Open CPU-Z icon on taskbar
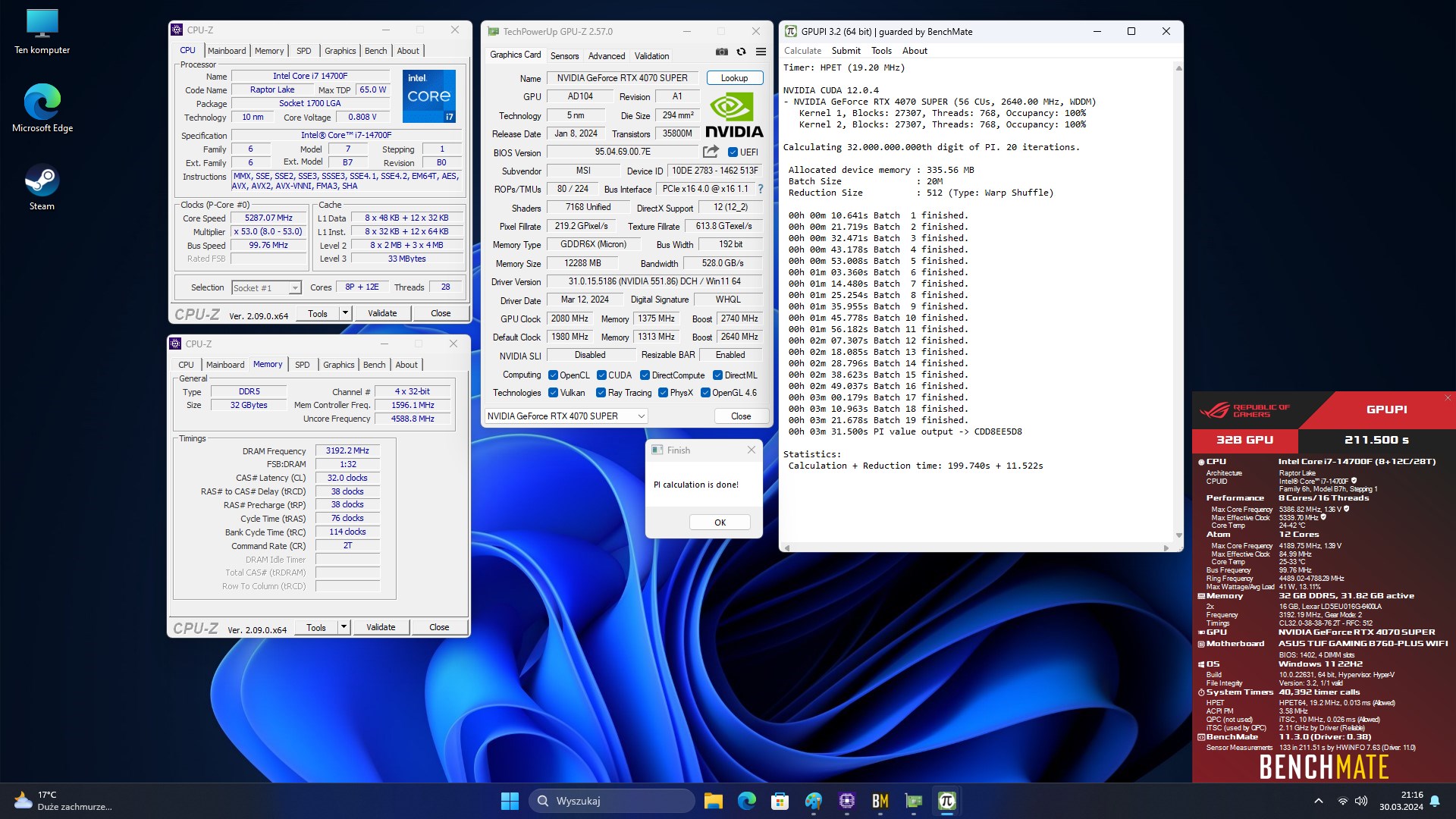The width and height of the screenshot is (1456, 819). point(846,801)
